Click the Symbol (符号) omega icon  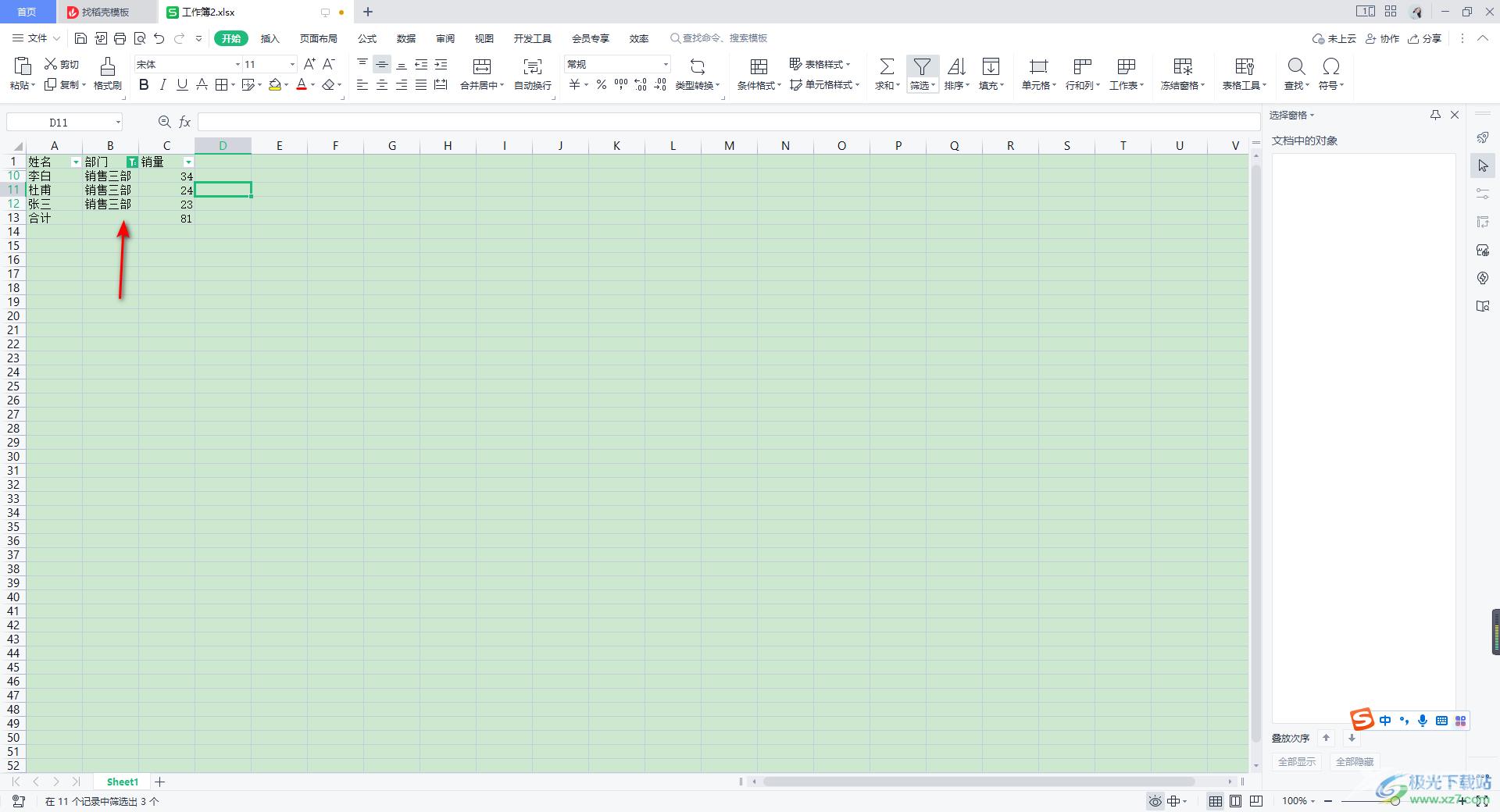pyautogui.click(x=1331, y=66)
